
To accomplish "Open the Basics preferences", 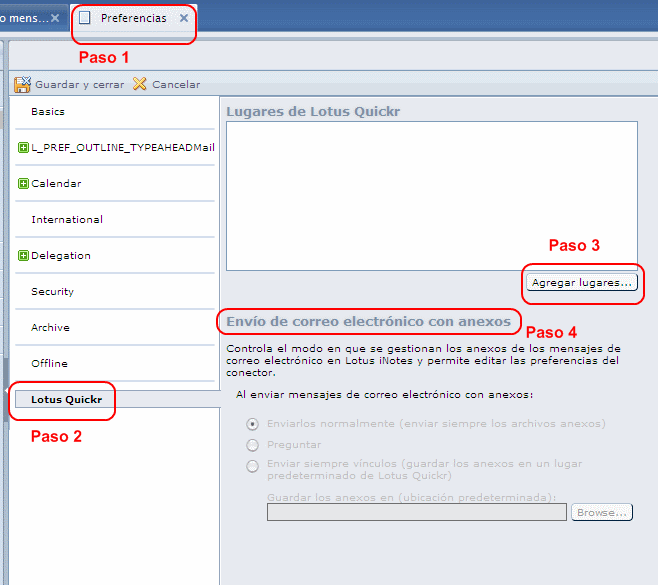I will tap(48, 112).
